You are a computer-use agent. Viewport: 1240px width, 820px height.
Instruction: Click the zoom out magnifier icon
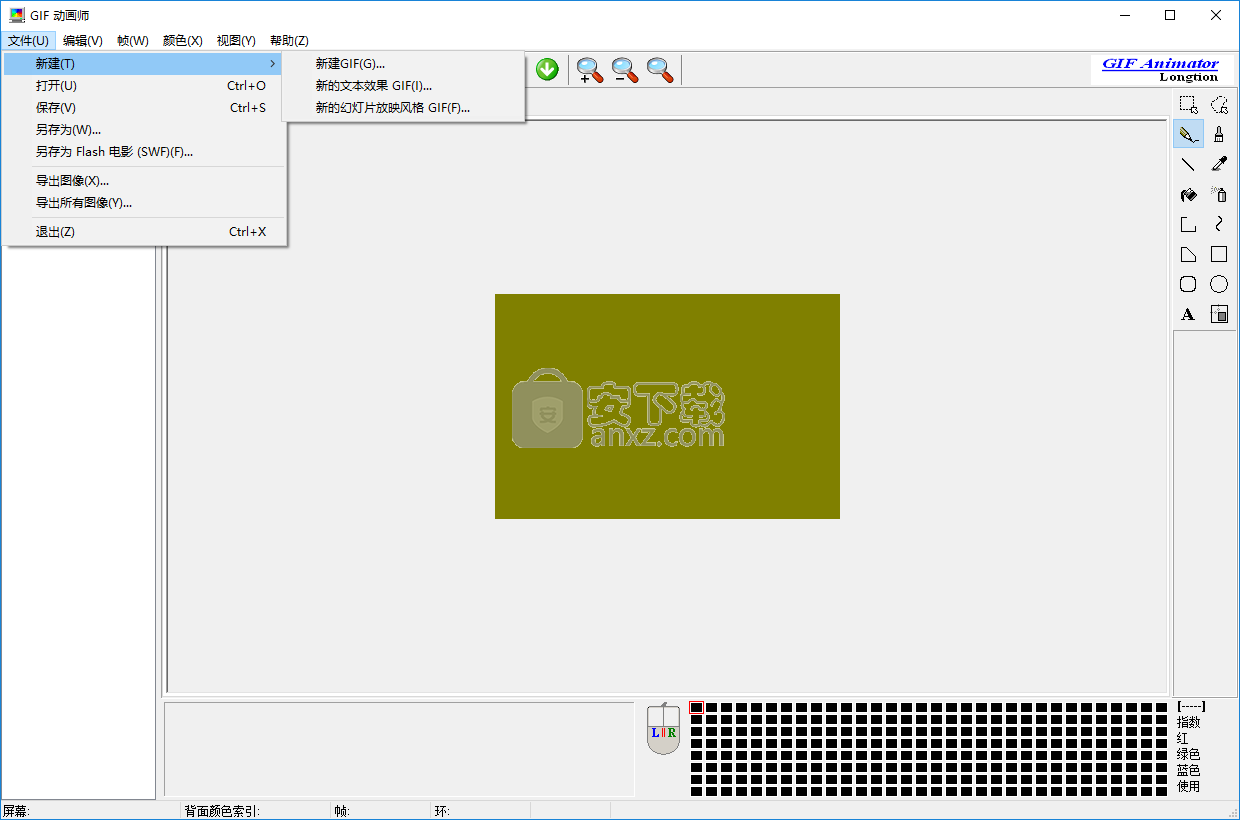click(x=625, y=70)
